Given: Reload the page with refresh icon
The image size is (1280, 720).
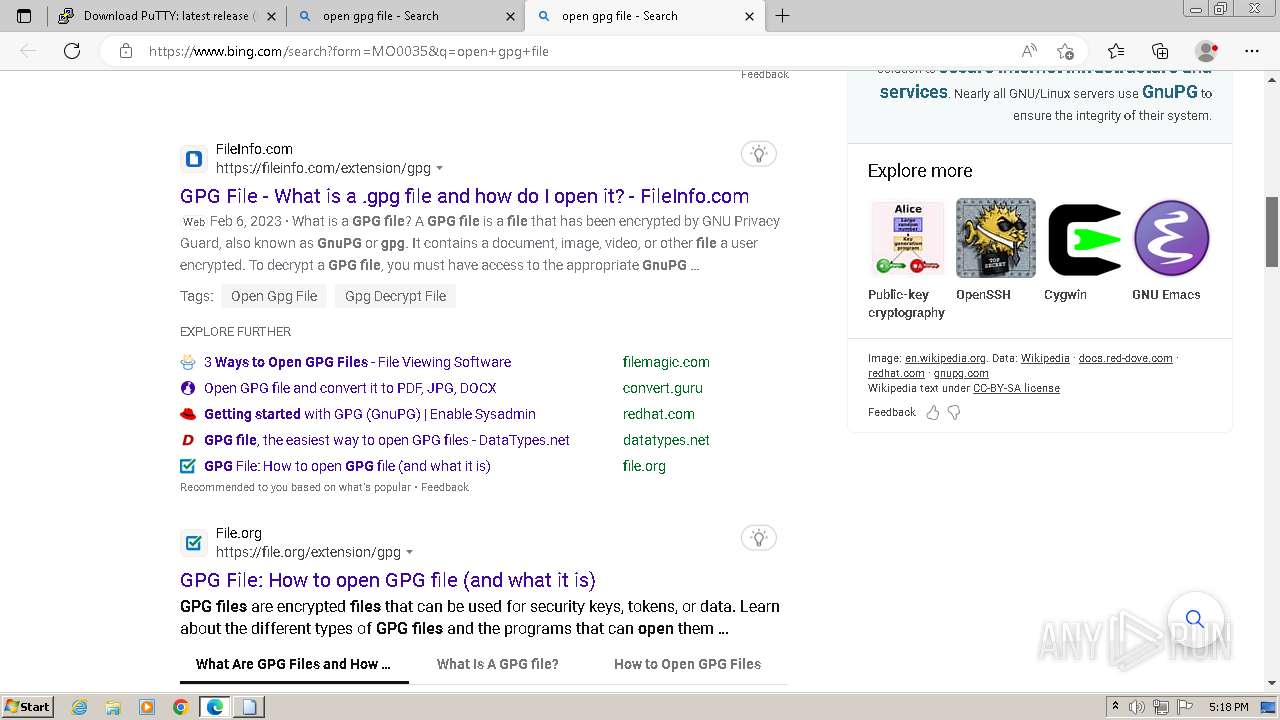Looking at the screenshot, I should pyautogui.click(x=72, y=51).
